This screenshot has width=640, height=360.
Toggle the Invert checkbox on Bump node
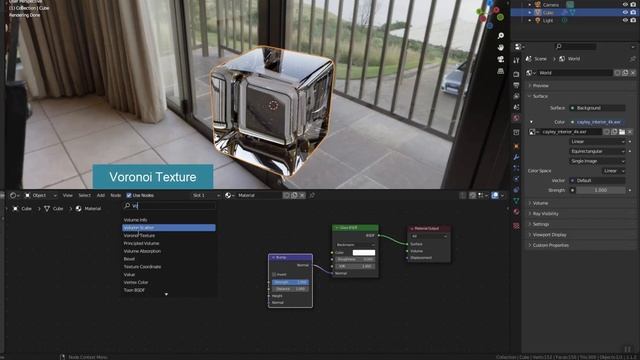[x=274, y=275]
